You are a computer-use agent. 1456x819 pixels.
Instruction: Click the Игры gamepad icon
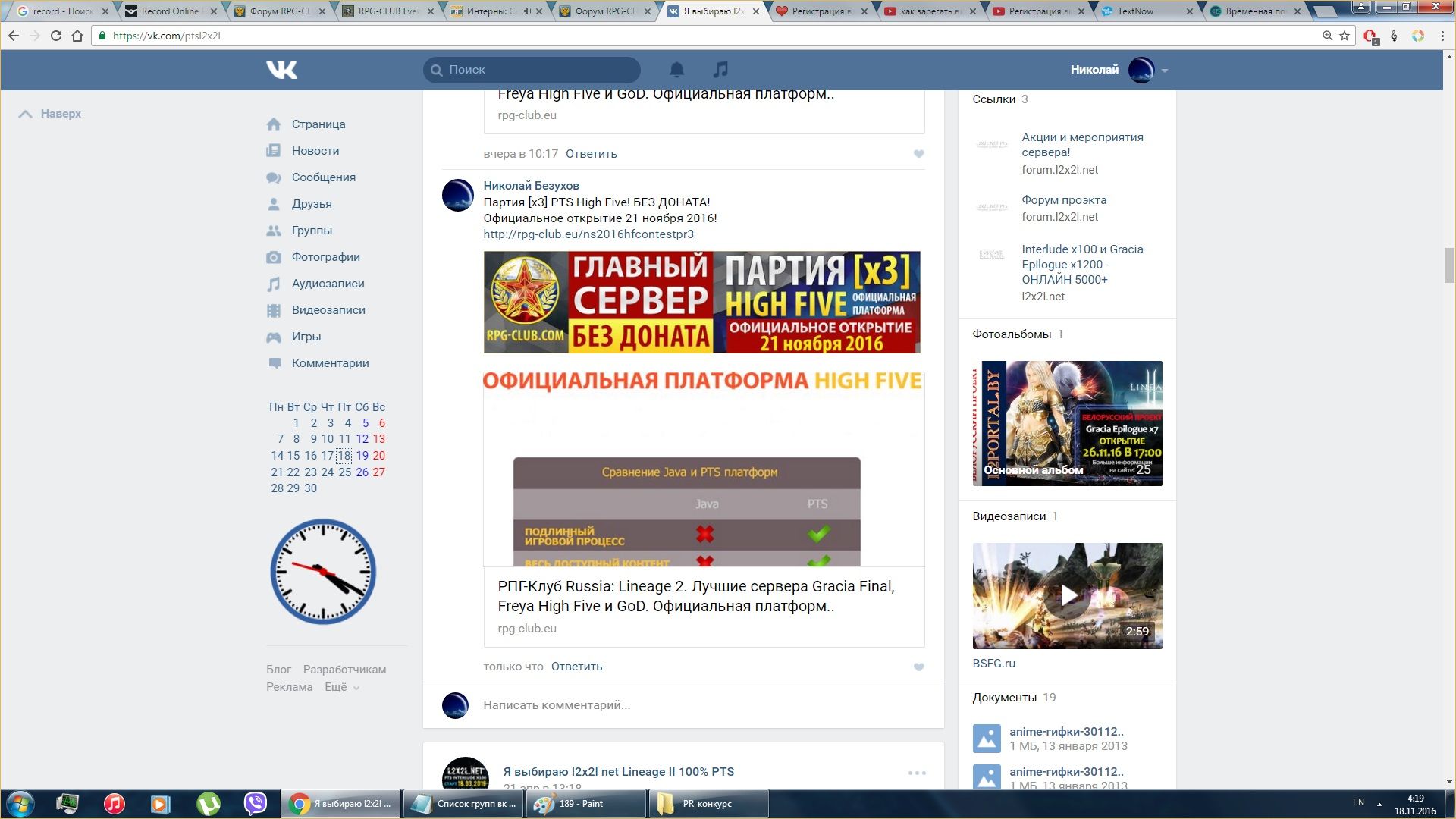click(x=274, y=337)
